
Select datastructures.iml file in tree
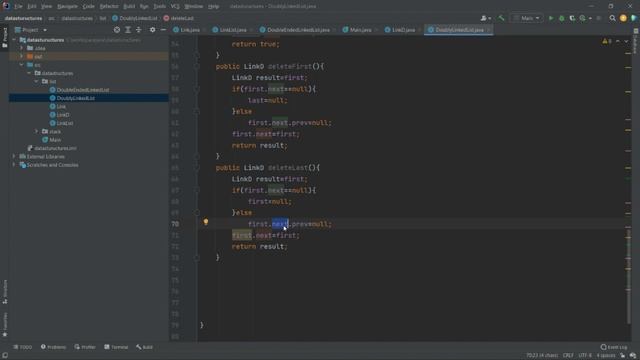56,148
